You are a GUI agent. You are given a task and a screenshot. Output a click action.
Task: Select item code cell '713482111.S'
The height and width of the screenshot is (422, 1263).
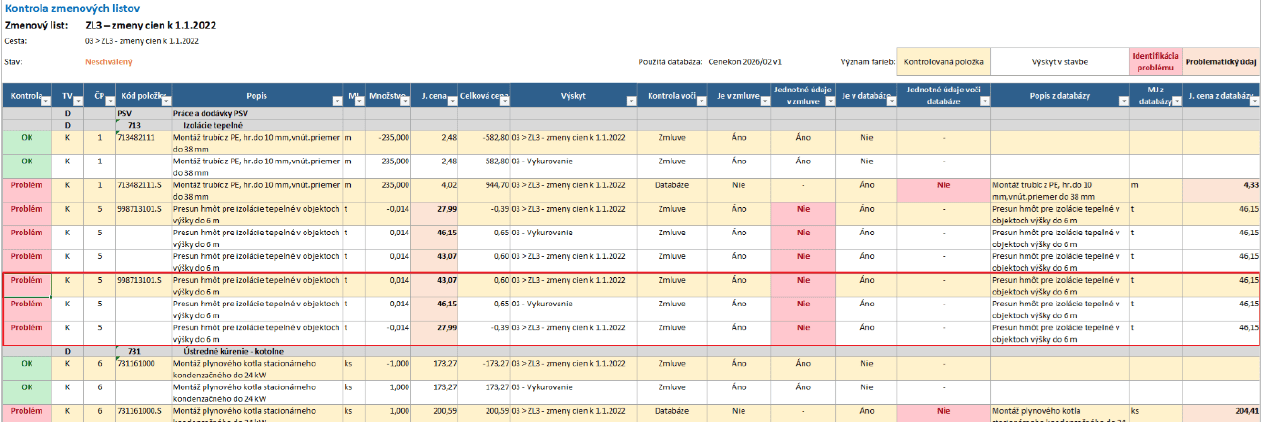tap(144, 189)
